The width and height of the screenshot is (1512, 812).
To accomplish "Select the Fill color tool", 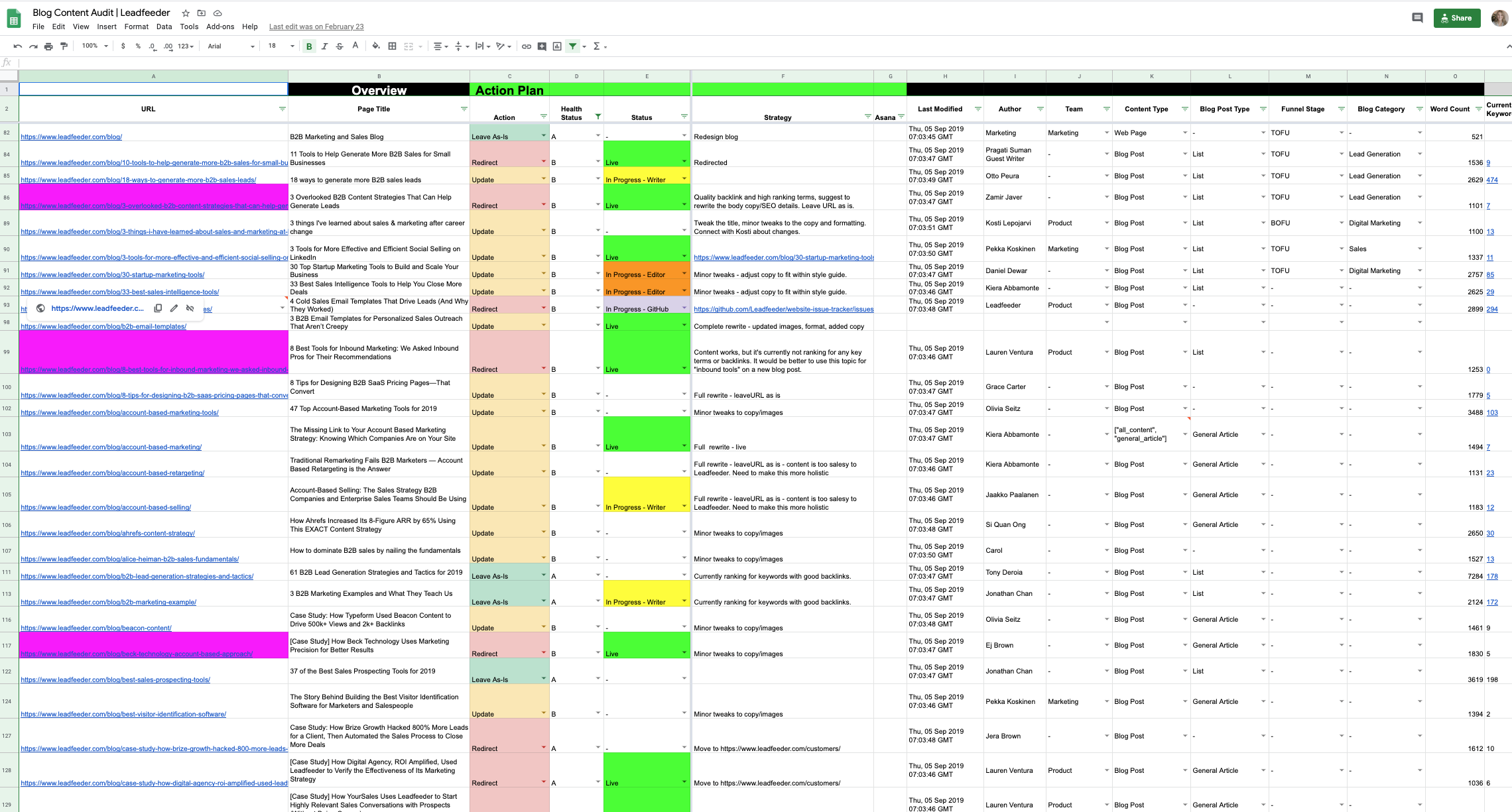I will click(375, 46).
